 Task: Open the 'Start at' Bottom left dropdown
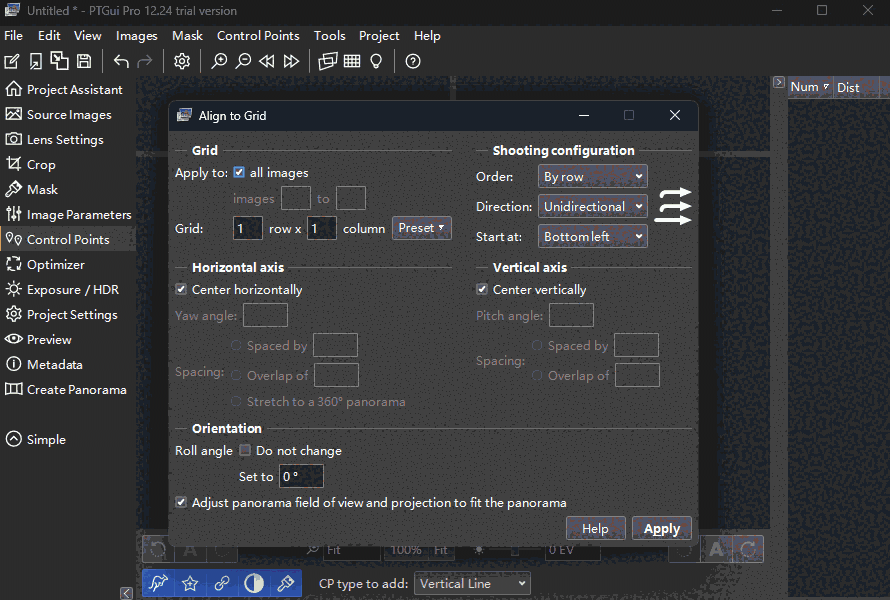point(593,237)
